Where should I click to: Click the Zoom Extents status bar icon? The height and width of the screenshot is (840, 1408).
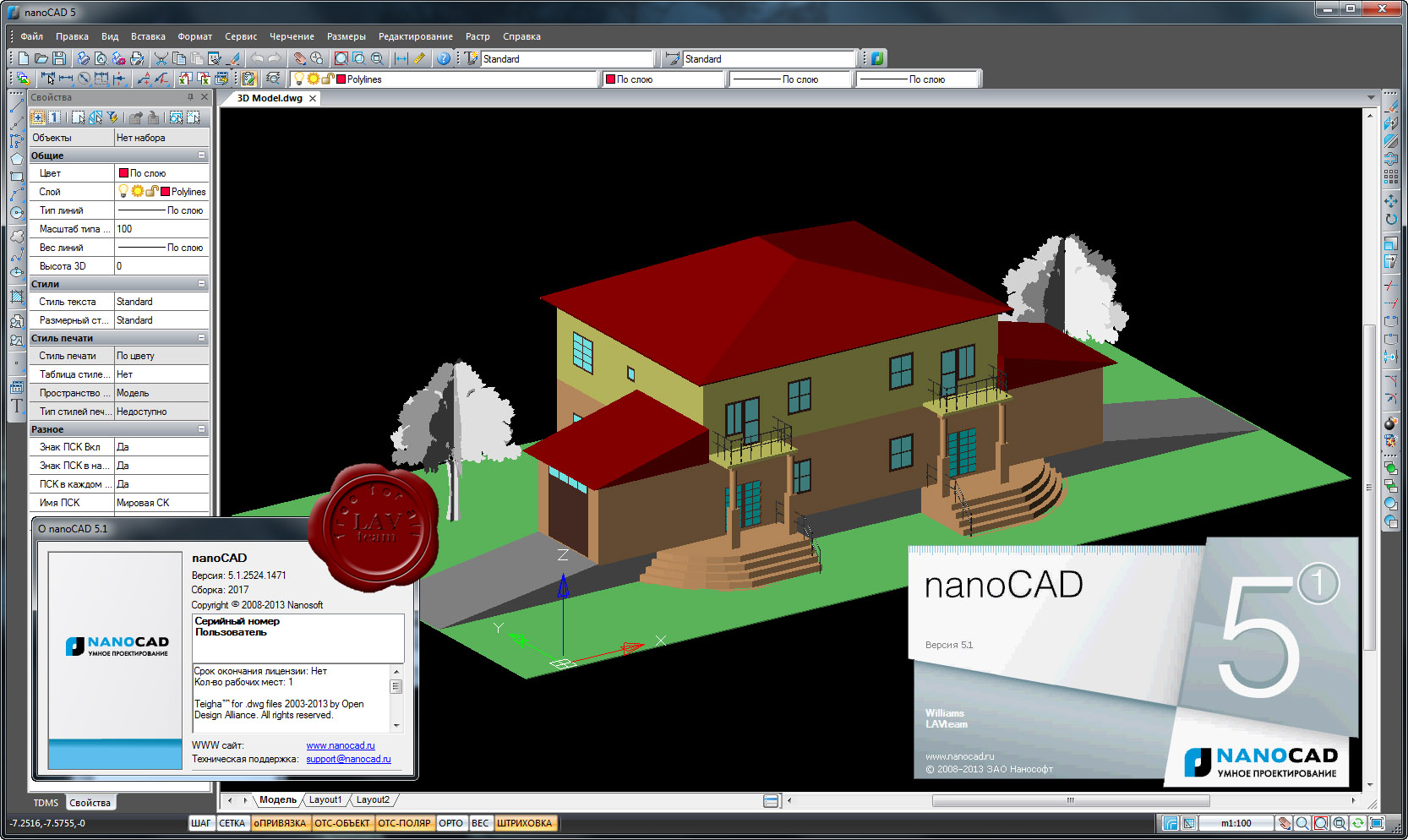click(x=1321, y=823)
